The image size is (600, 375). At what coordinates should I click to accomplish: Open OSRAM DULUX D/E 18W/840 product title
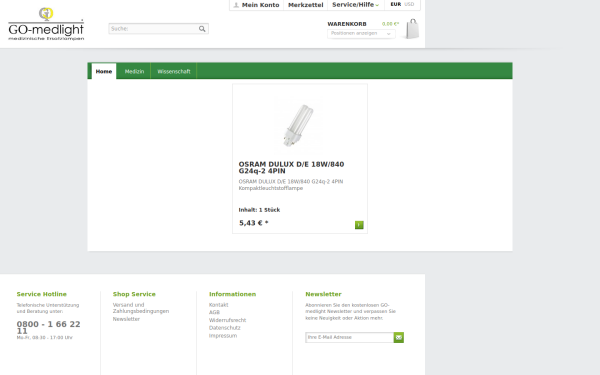point(291,168)
